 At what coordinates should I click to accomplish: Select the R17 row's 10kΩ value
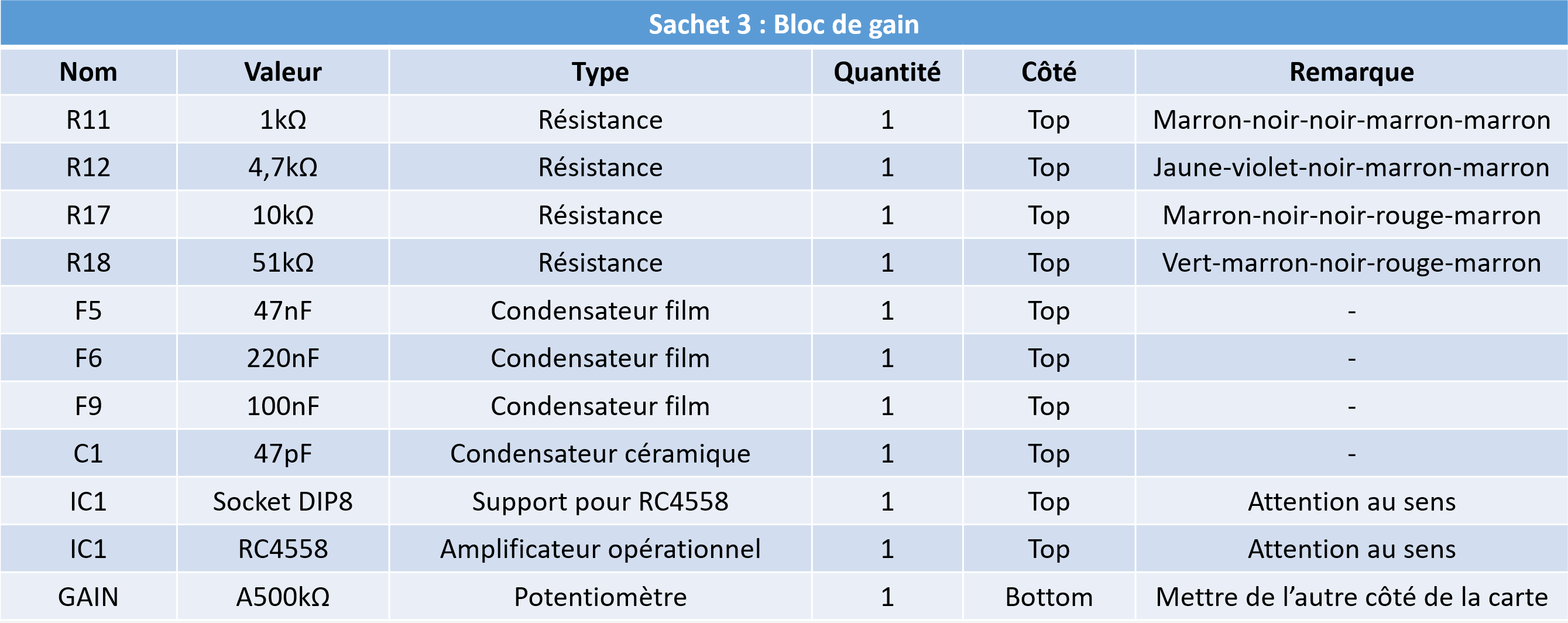283,215
